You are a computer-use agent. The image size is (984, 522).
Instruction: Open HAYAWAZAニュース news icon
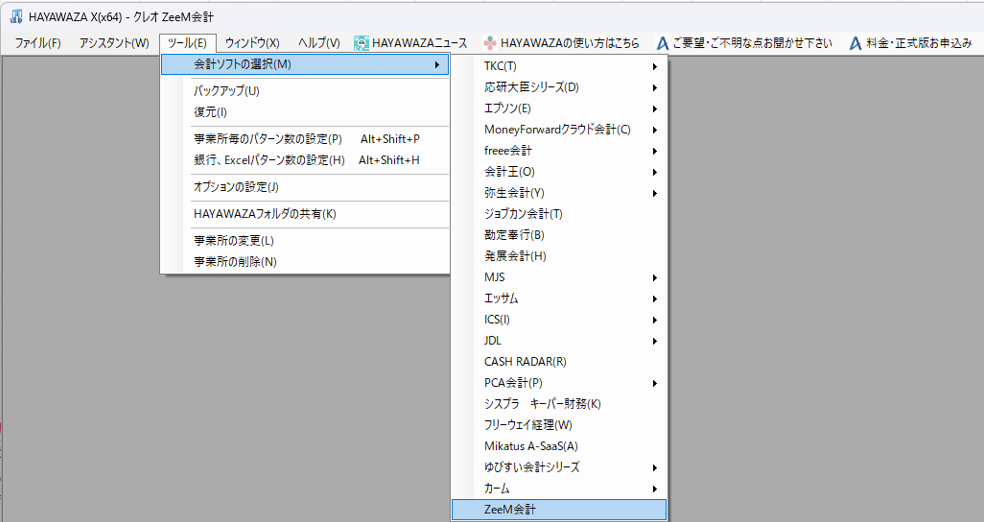(x=361, y=43)
